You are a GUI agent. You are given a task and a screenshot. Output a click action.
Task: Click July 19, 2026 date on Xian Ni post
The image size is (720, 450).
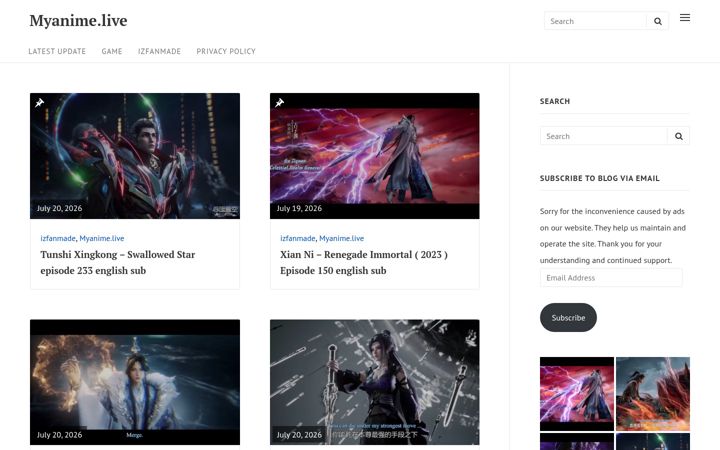[x=299, y=208]
